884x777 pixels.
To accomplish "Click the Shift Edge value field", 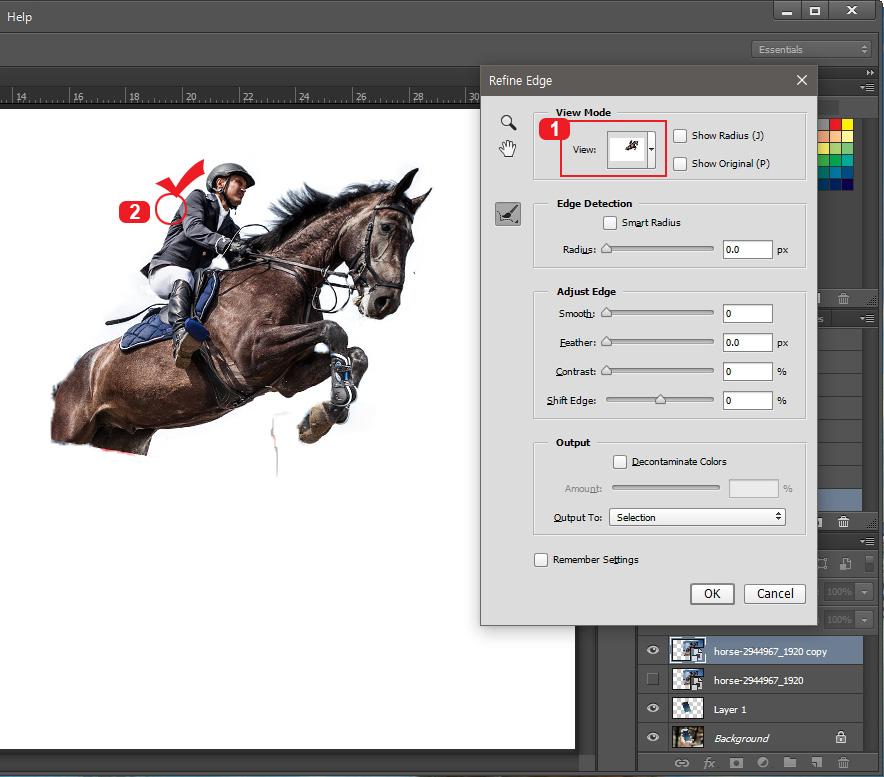I will click(x=748, y=400).
